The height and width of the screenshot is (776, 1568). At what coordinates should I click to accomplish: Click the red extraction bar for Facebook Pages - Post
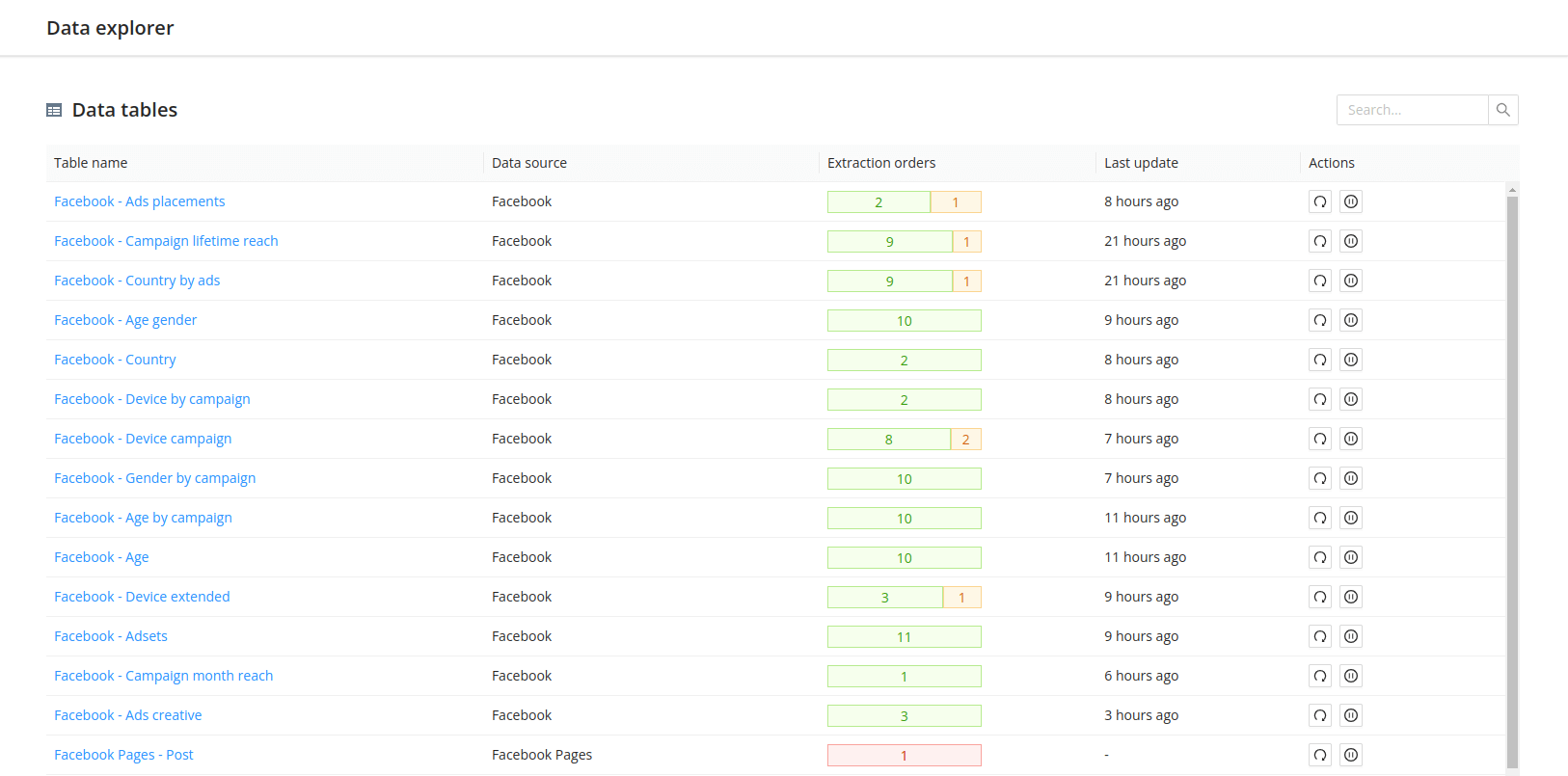coord(904,756)
